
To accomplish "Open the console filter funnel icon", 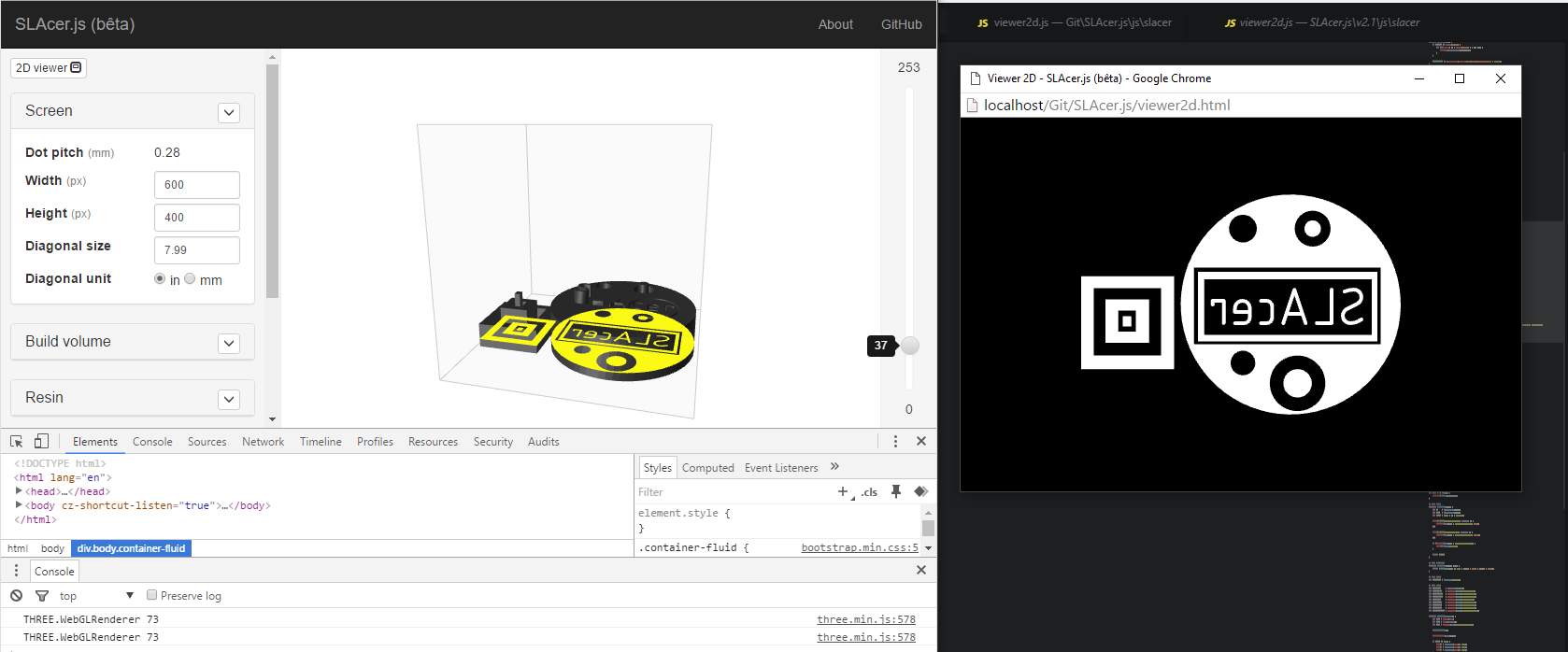I will 41,595.
